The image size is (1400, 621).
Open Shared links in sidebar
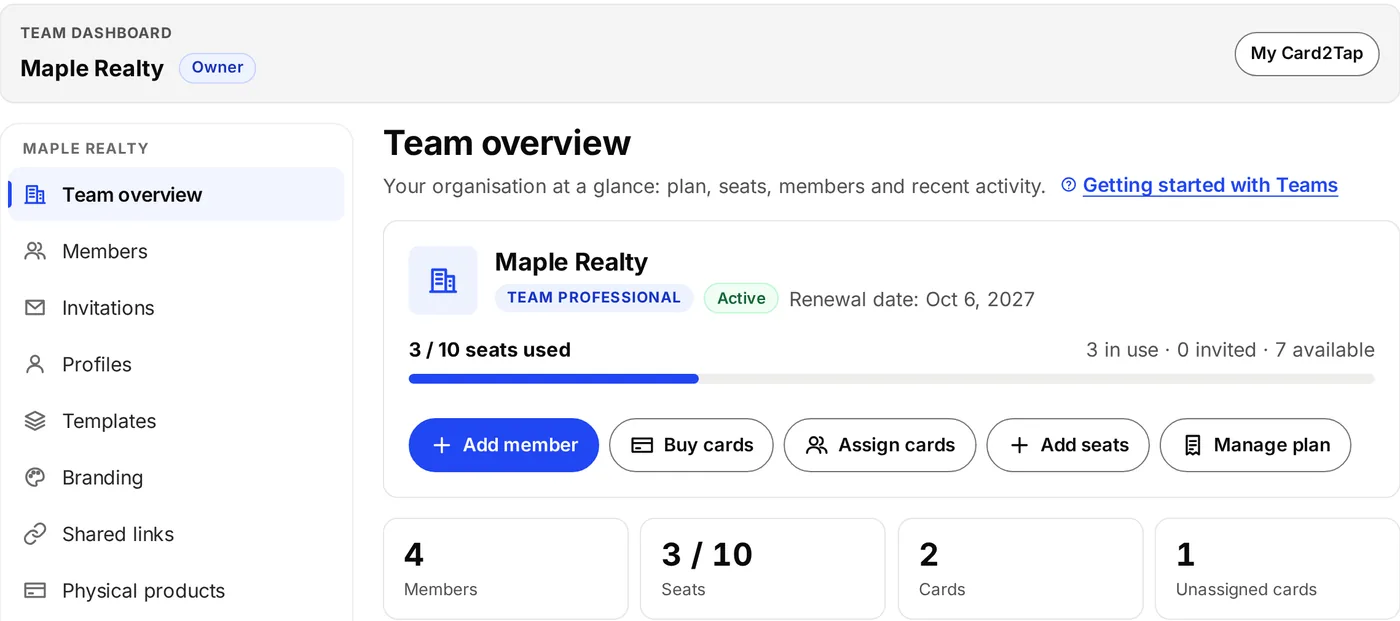pyautogui.click(x=176, y=534)
